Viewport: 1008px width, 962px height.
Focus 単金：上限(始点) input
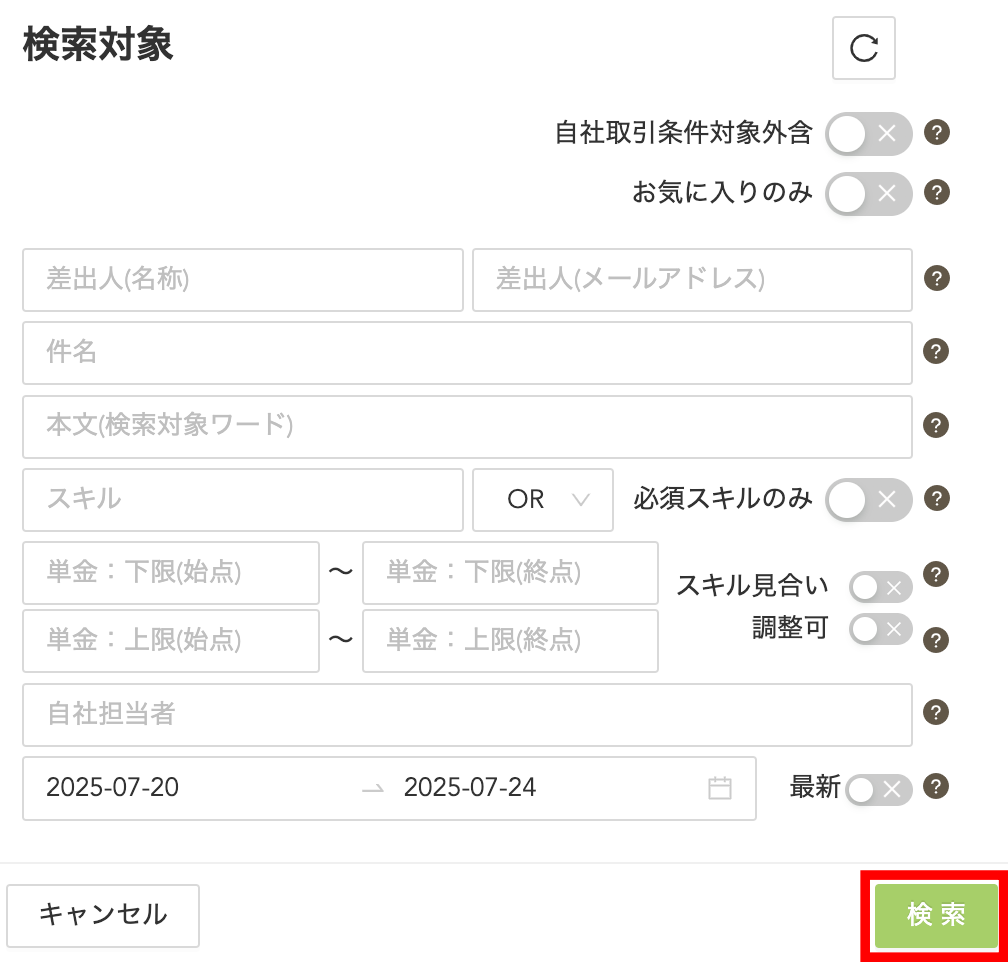click(171, 640)
